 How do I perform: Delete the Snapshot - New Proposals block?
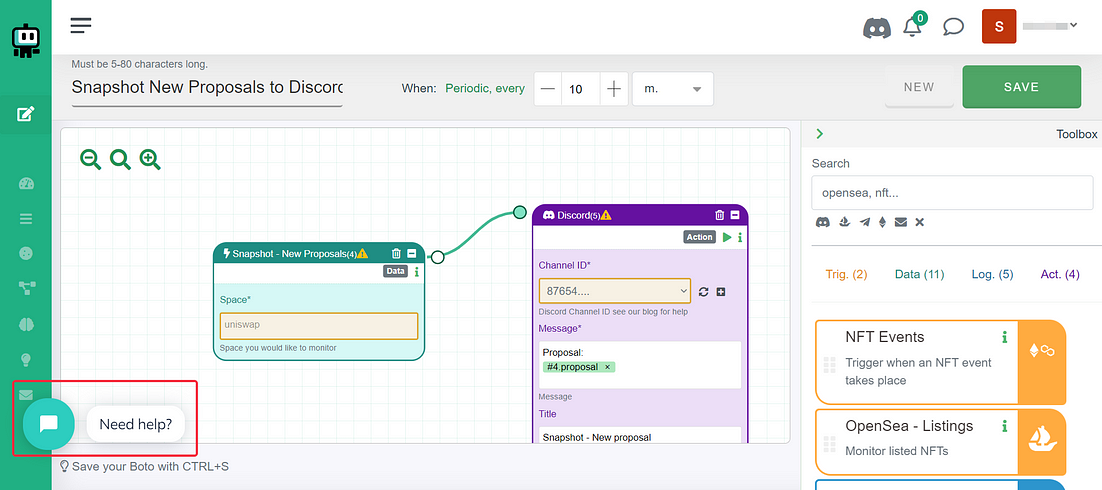[396, 253]
